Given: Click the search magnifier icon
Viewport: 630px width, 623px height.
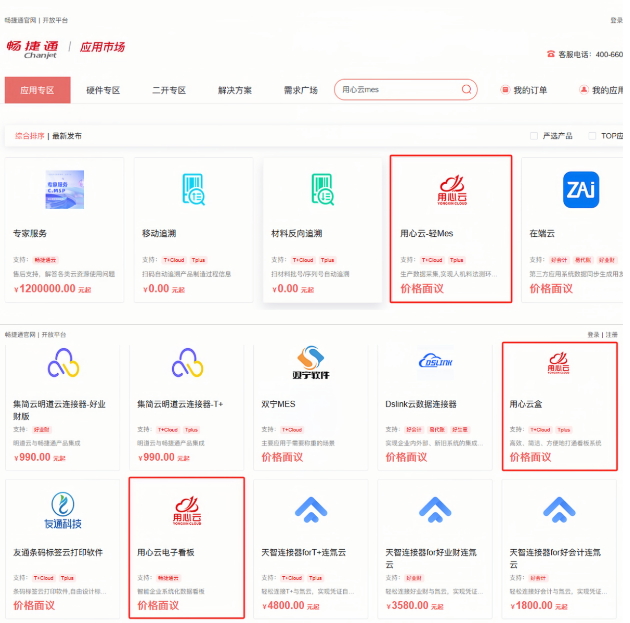Looking at the screenshot, I should (466, 89).
